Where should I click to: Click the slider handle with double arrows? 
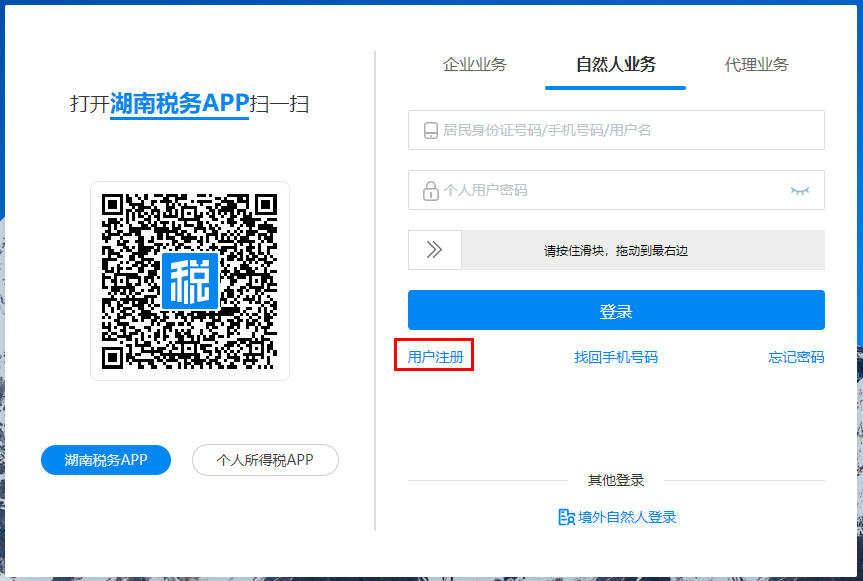click(x=434, y=250)
